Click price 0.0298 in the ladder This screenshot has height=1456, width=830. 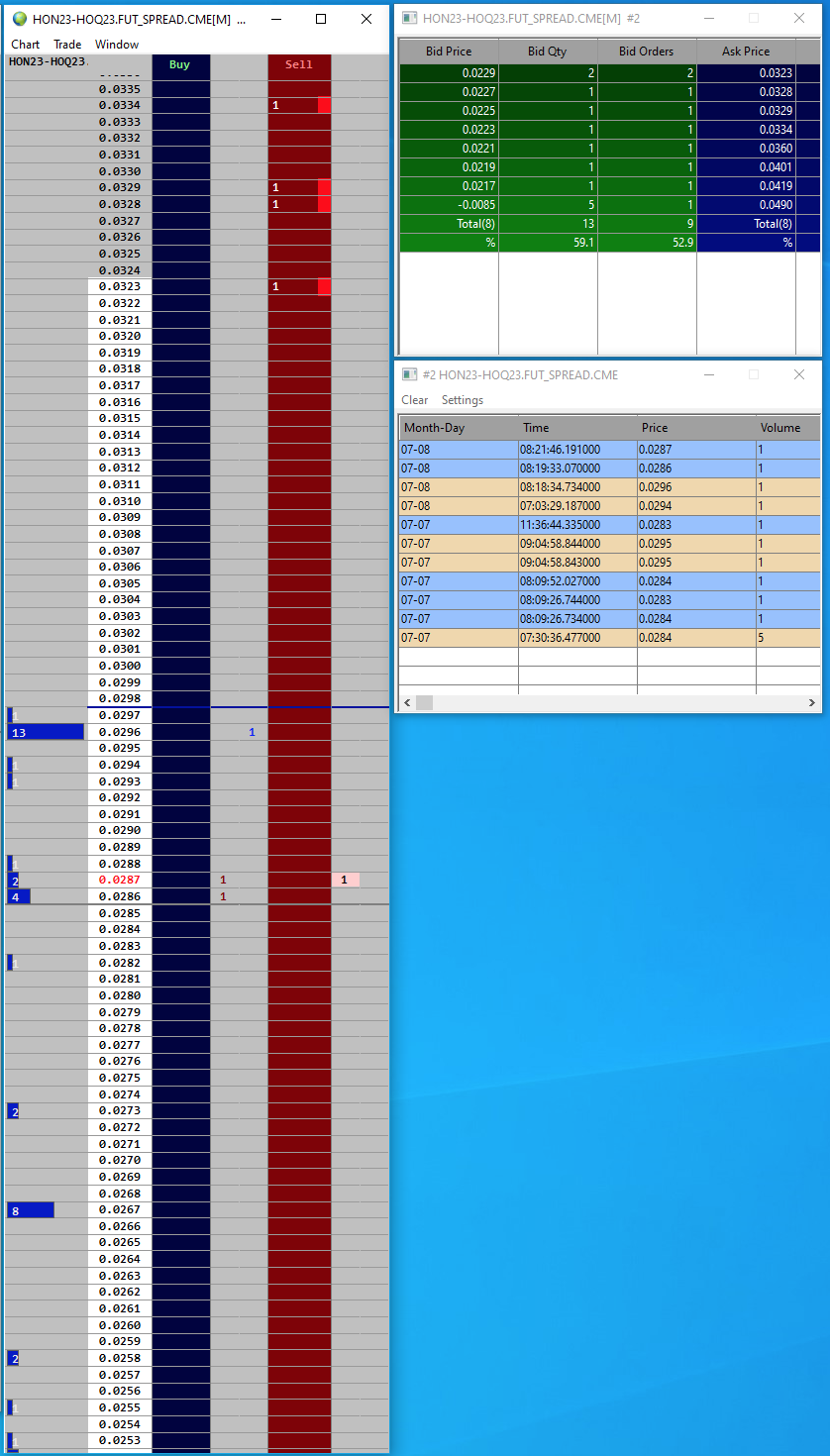[120, 698]
